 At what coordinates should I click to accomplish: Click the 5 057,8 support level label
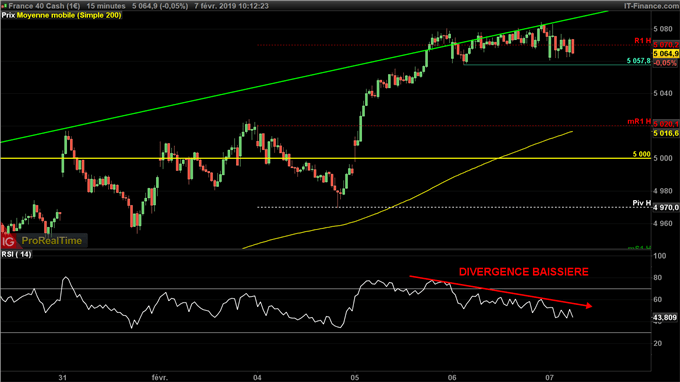[x=638, y=61]
